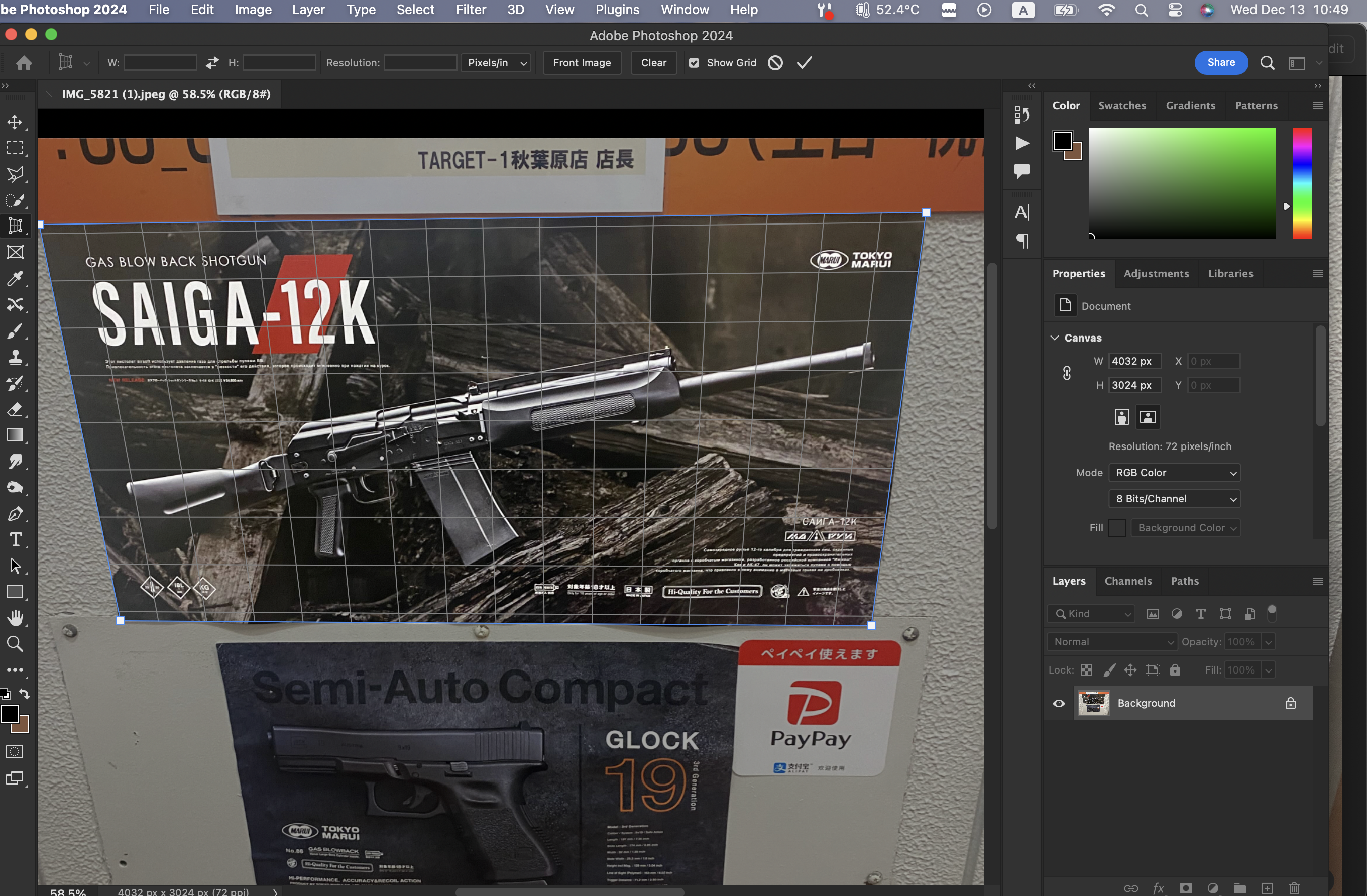1367x896 pixels.
Task: Uncheck the Show Grid checkbox
Action: tap(694, 63)
